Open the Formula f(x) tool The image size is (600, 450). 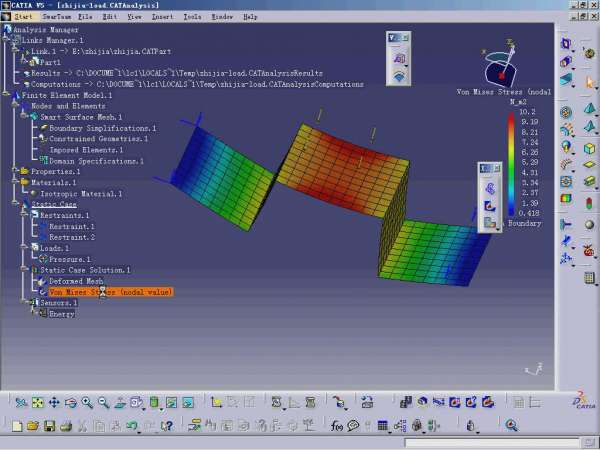click(x=337, y=426)
